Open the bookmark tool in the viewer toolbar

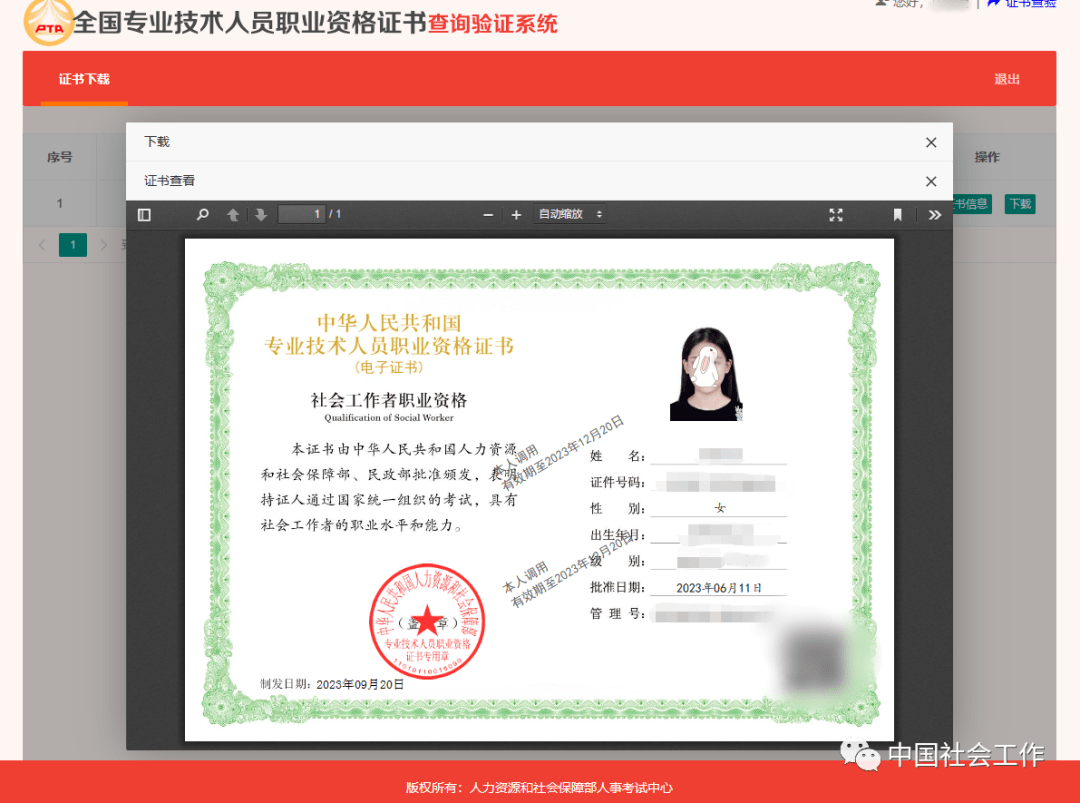click(x=897, y=214)
